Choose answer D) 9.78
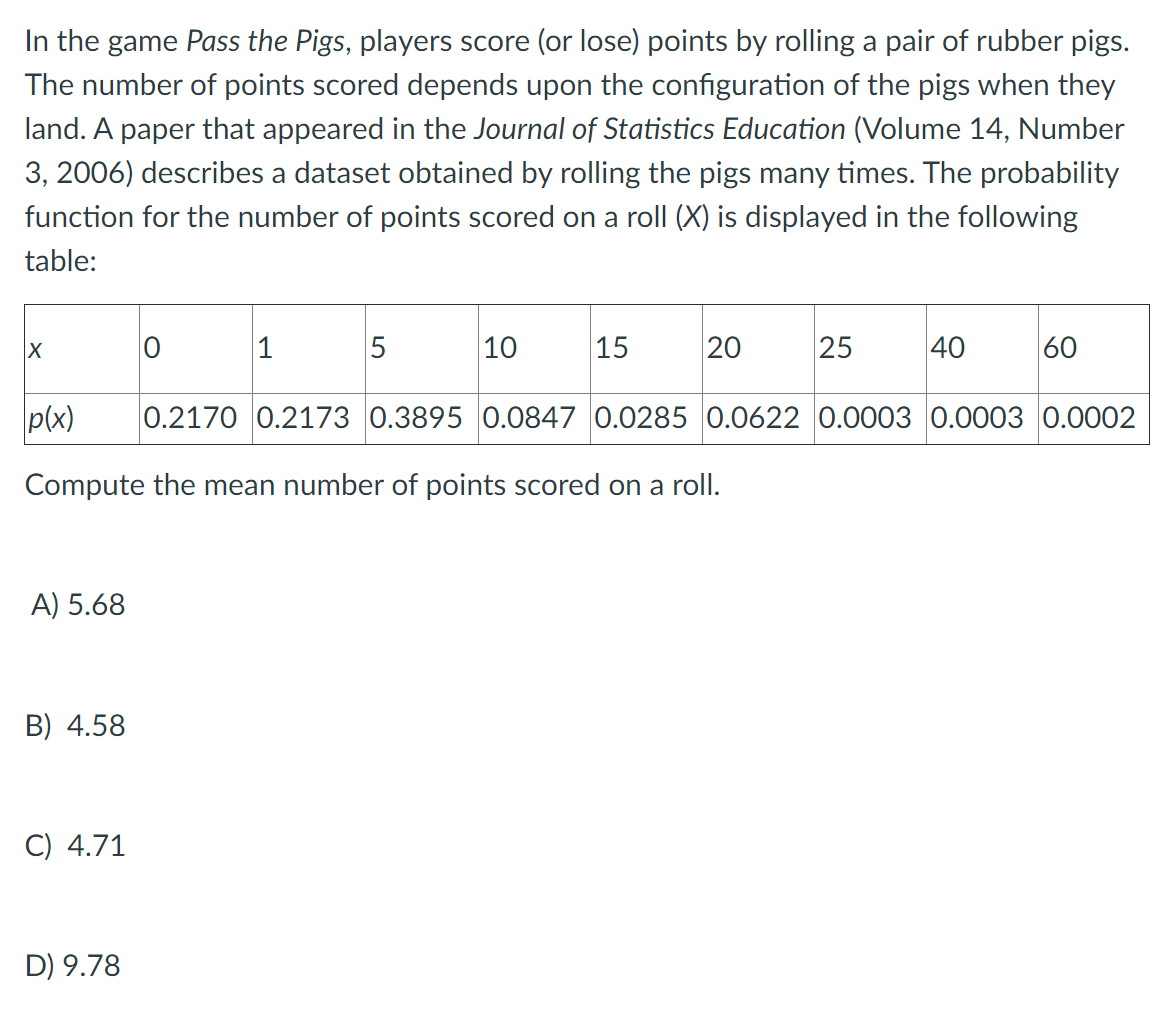Viewport: 1167px width, 1019px height. click(x=72, y=965)
